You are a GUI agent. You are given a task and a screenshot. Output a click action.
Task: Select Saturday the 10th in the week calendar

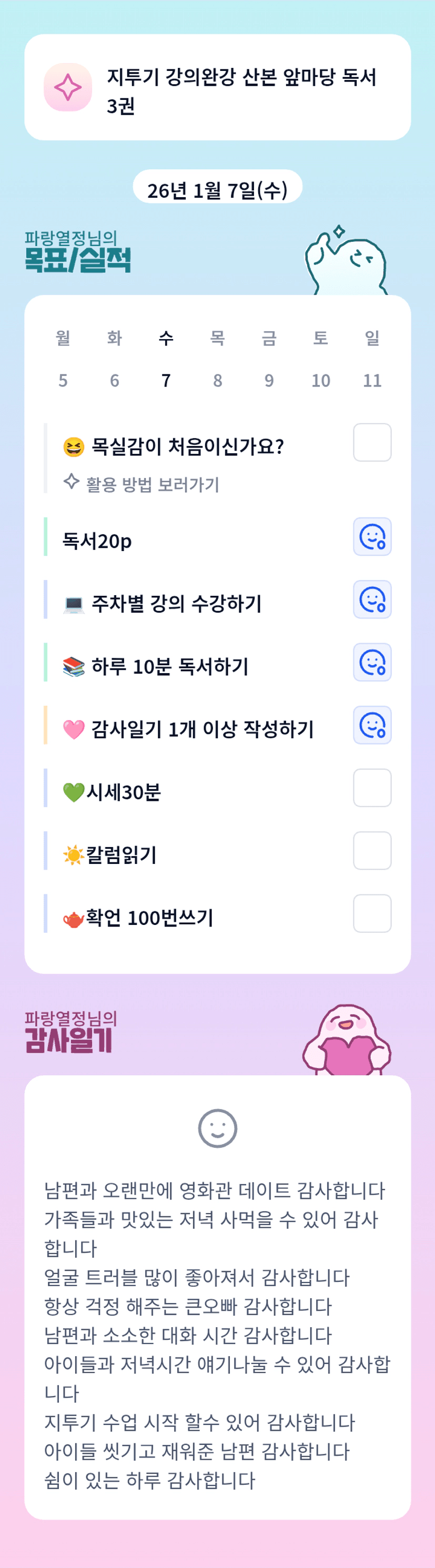320,381
